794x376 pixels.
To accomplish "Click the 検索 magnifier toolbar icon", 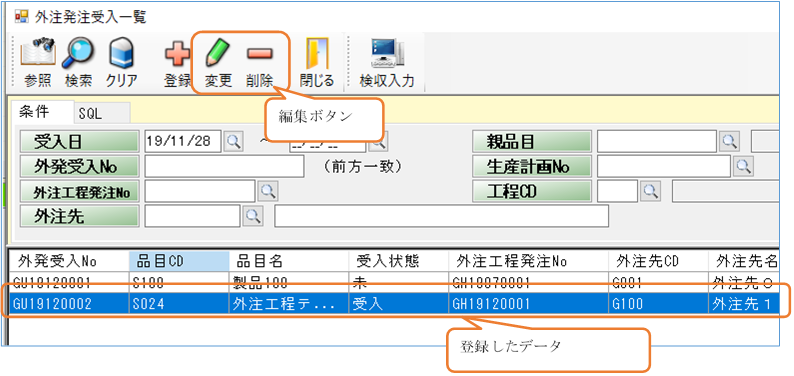I will [x=78, y=53].
